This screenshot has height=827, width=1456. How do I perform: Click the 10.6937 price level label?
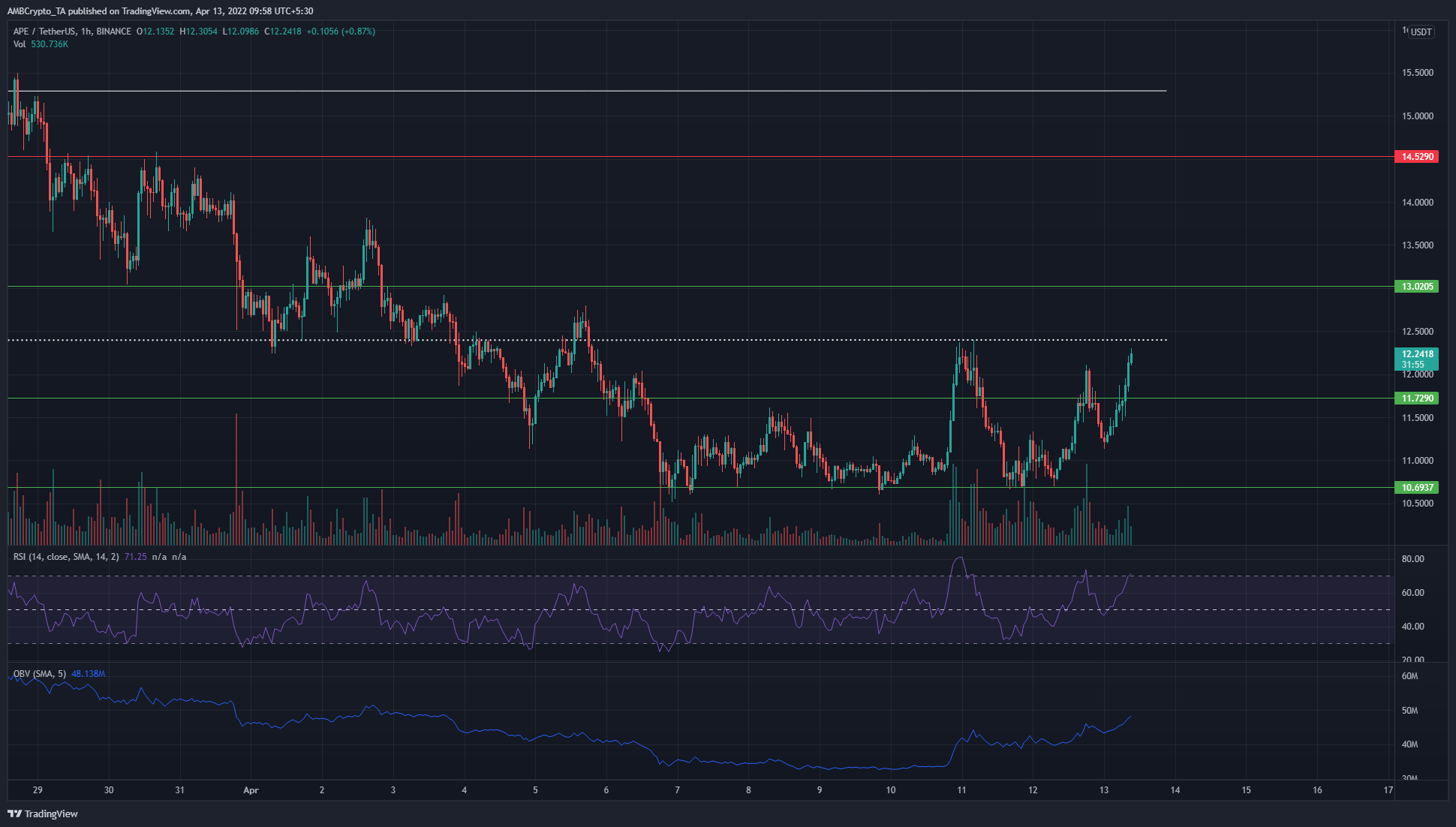(1417, 488)
